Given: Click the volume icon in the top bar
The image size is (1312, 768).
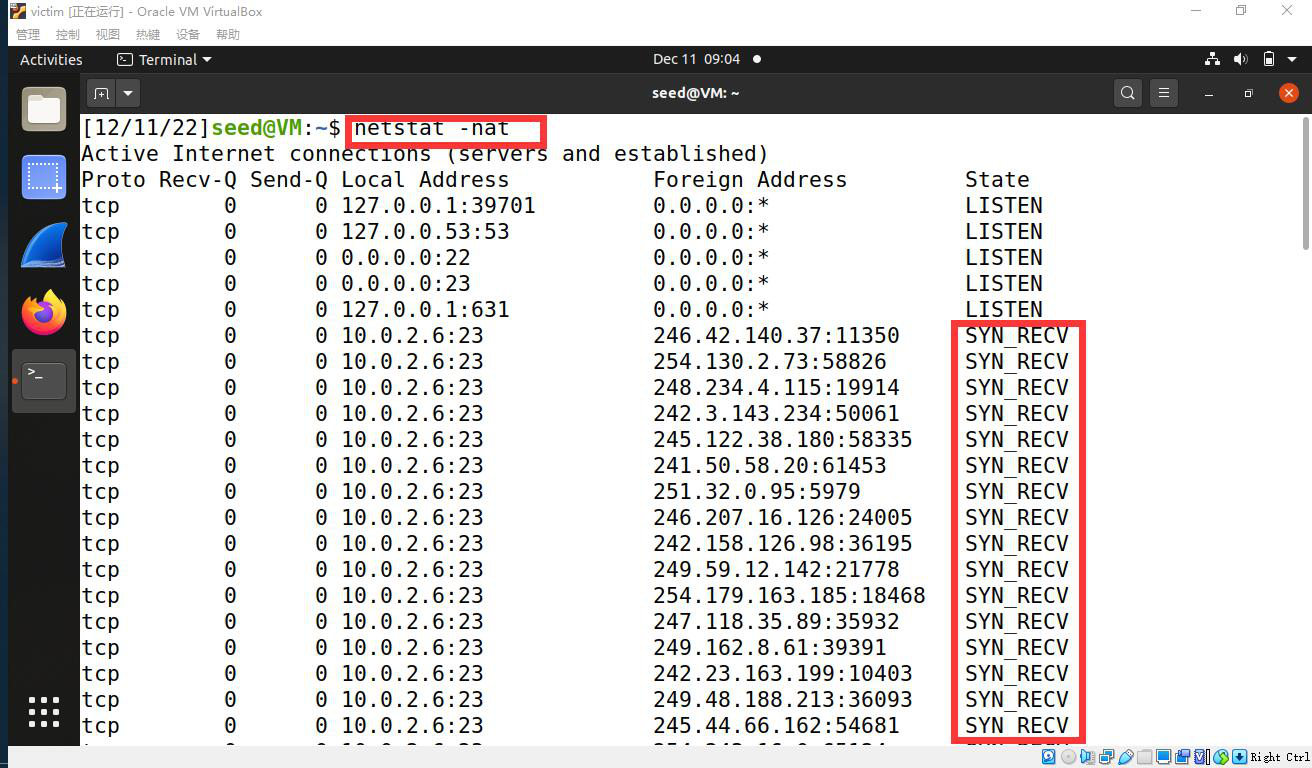Looking at the screenshot, I should pyautogui.click(x=1240, y=59).
